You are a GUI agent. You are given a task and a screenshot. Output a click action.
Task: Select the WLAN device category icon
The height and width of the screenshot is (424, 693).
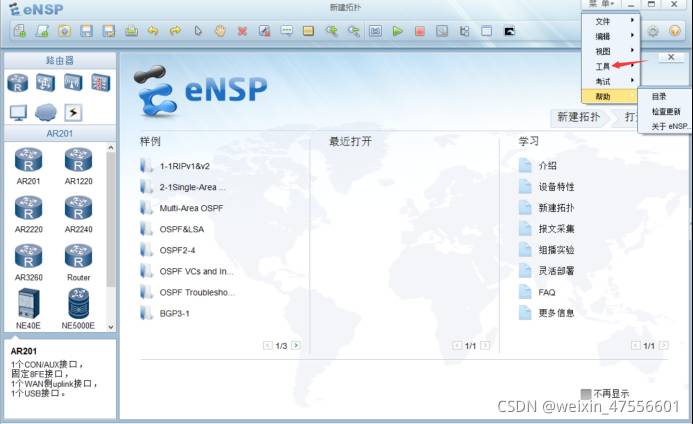(73, 83)
